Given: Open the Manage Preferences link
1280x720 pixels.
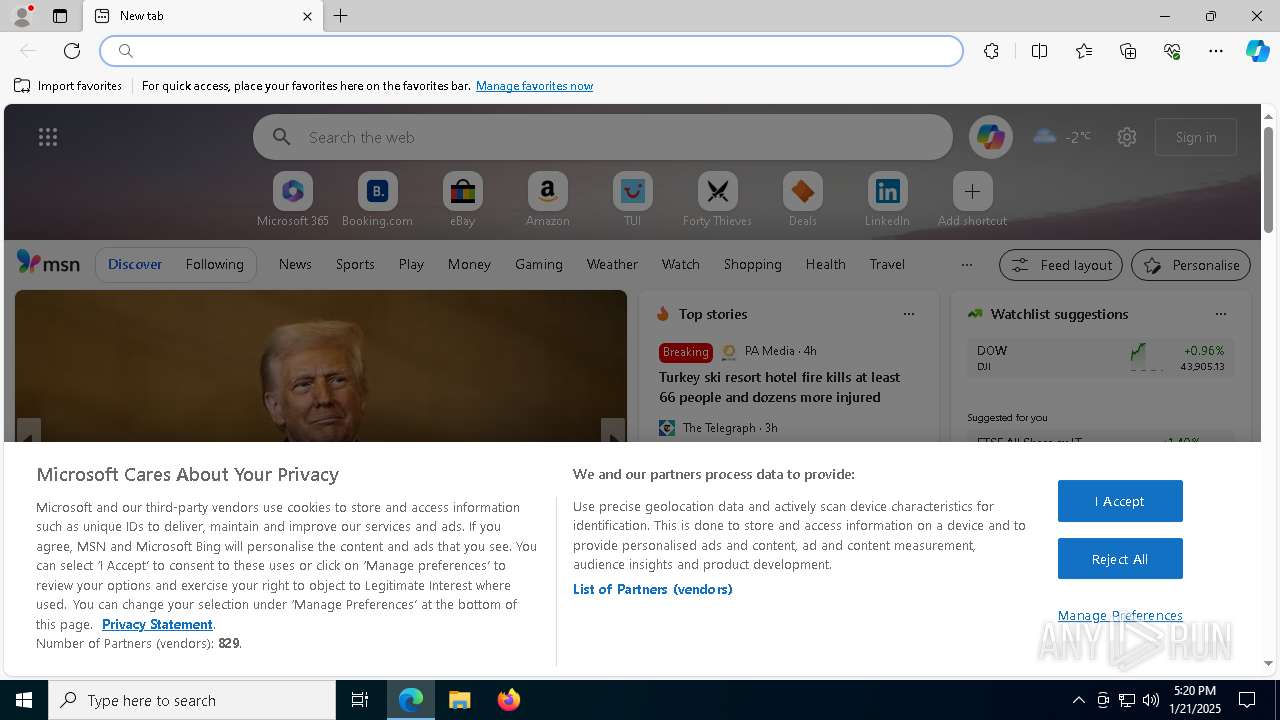Looking at the screenshot, I should pos(1120,616).
